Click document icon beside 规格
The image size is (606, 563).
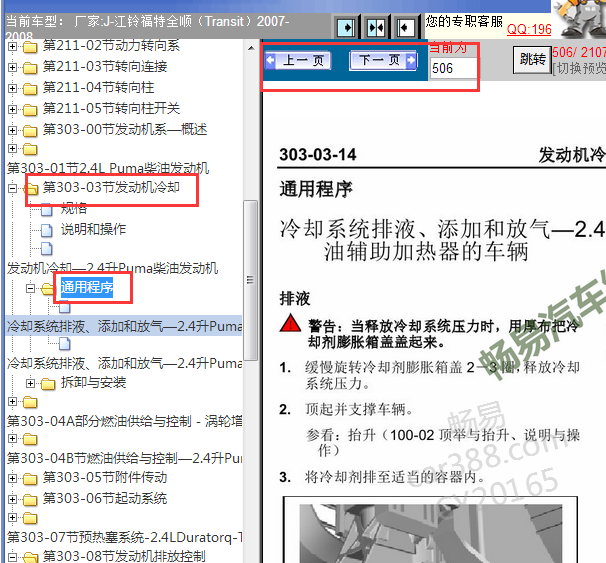pyautogui.click(x=47, y=210)
